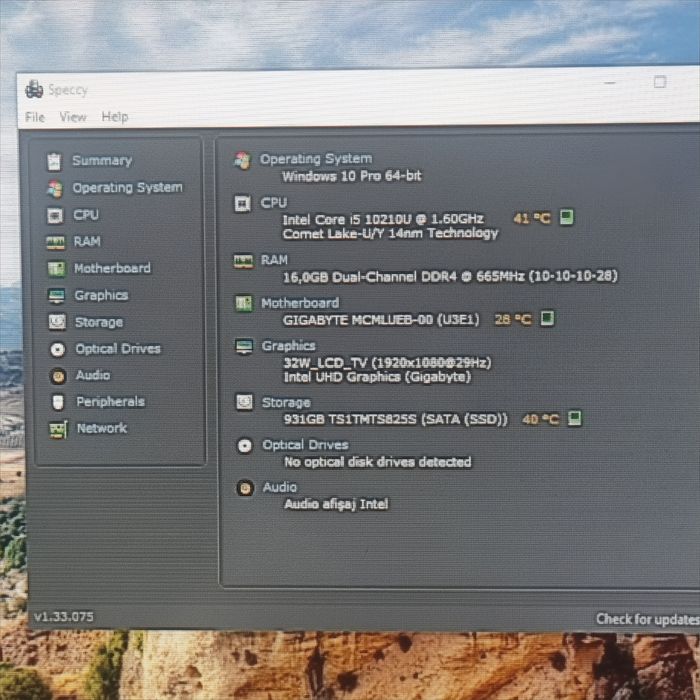The height and width of the screenshot is (700, 700).
Task: Click the CPU temperature value 41 °C
Action: [x=532, y=218]
